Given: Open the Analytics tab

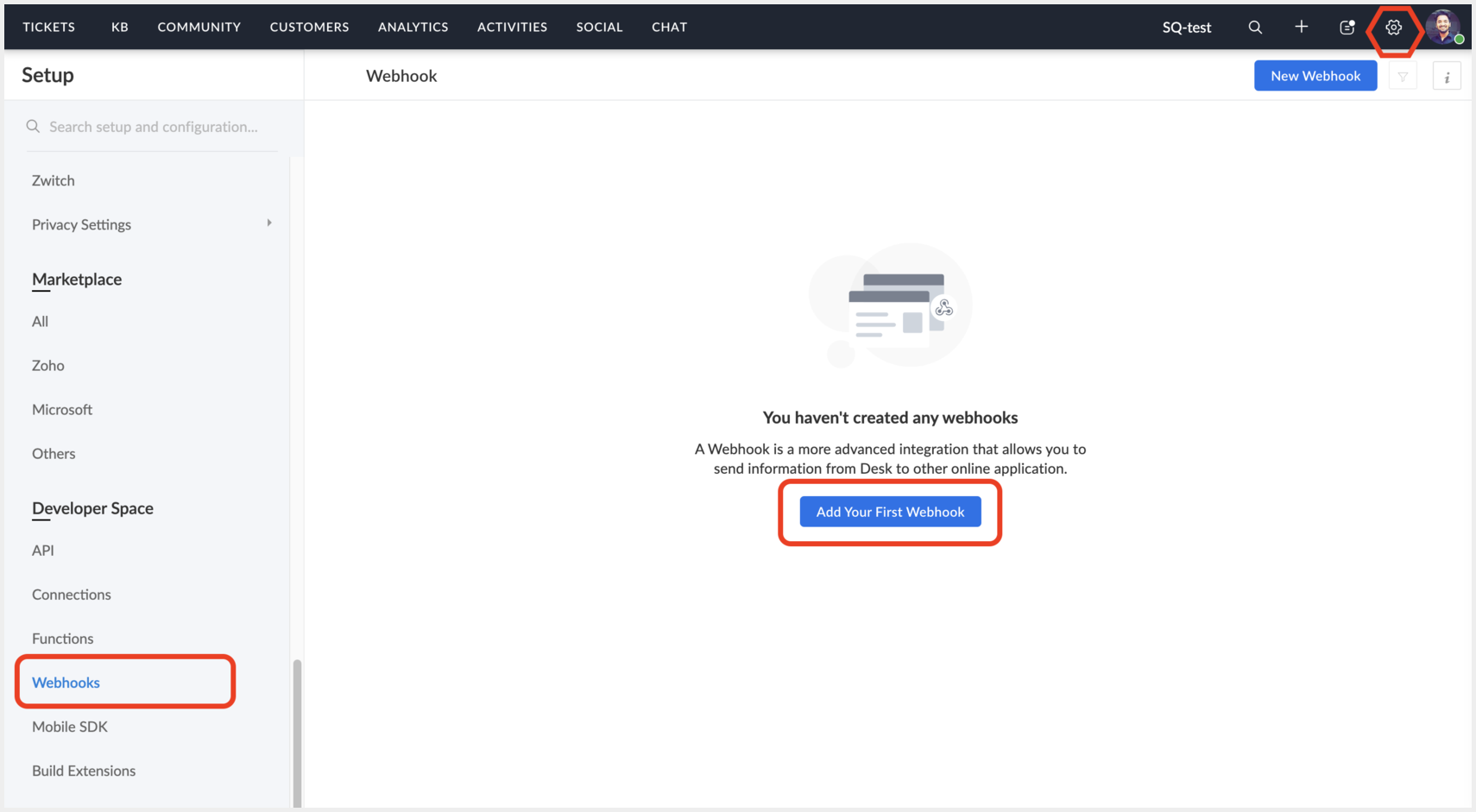Looking at the screenshot, I should (413, 27).
